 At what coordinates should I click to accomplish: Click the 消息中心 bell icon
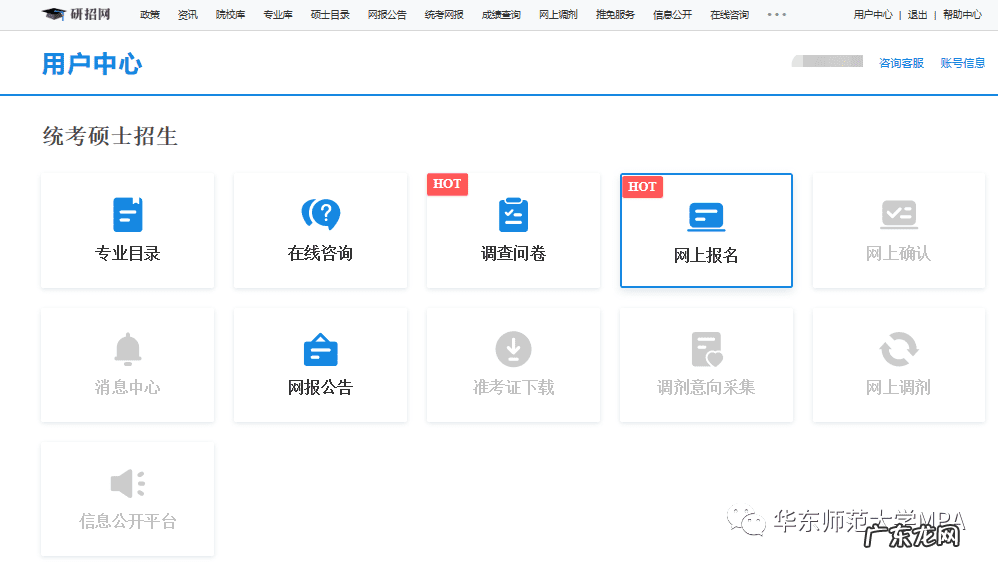click(128, 350)
